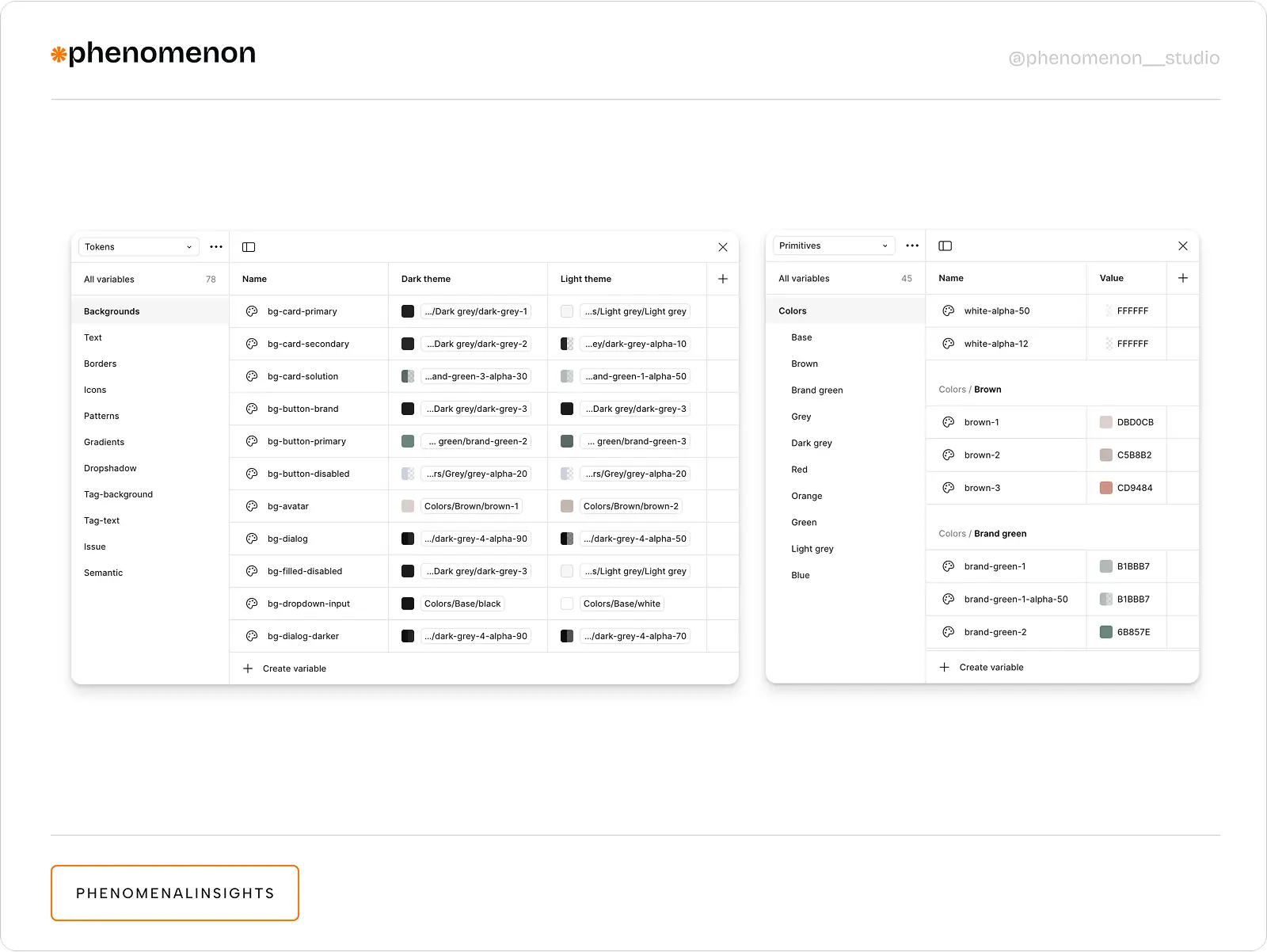Toggle the sidebar layout icon in the Tokens panel

(248, 246)
